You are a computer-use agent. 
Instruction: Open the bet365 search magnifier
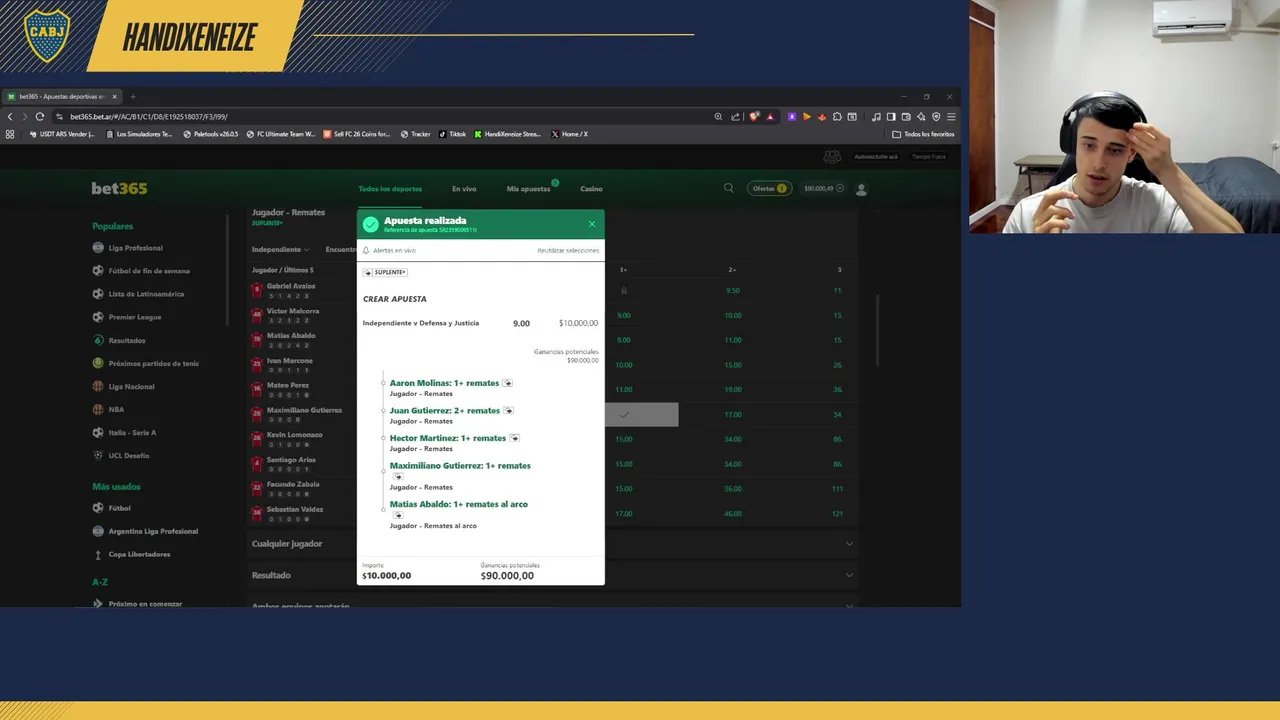tap(729, 188)
